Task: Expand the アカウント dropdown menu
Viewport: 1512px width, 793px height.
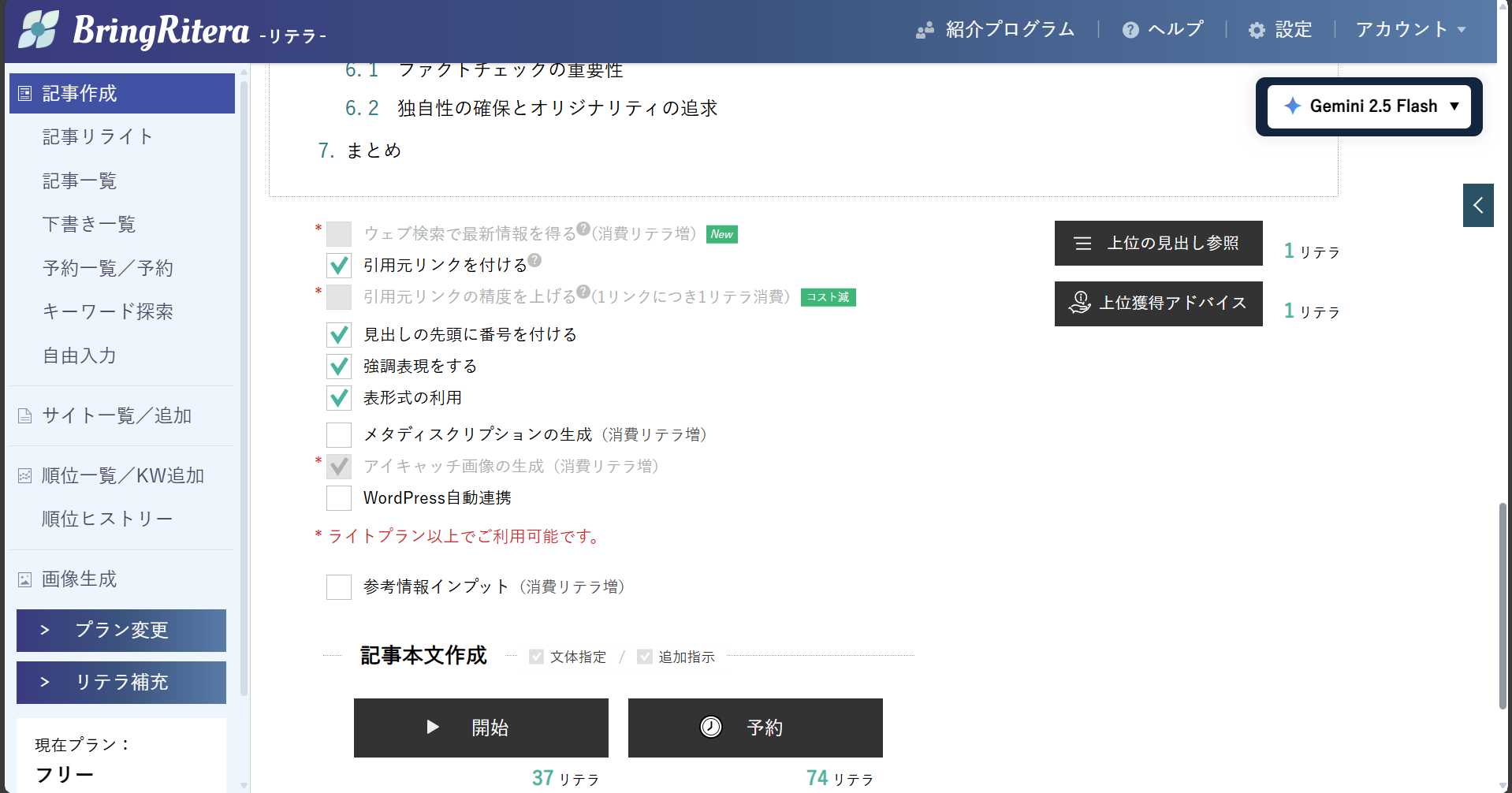Action: [x=1410, y=30]
